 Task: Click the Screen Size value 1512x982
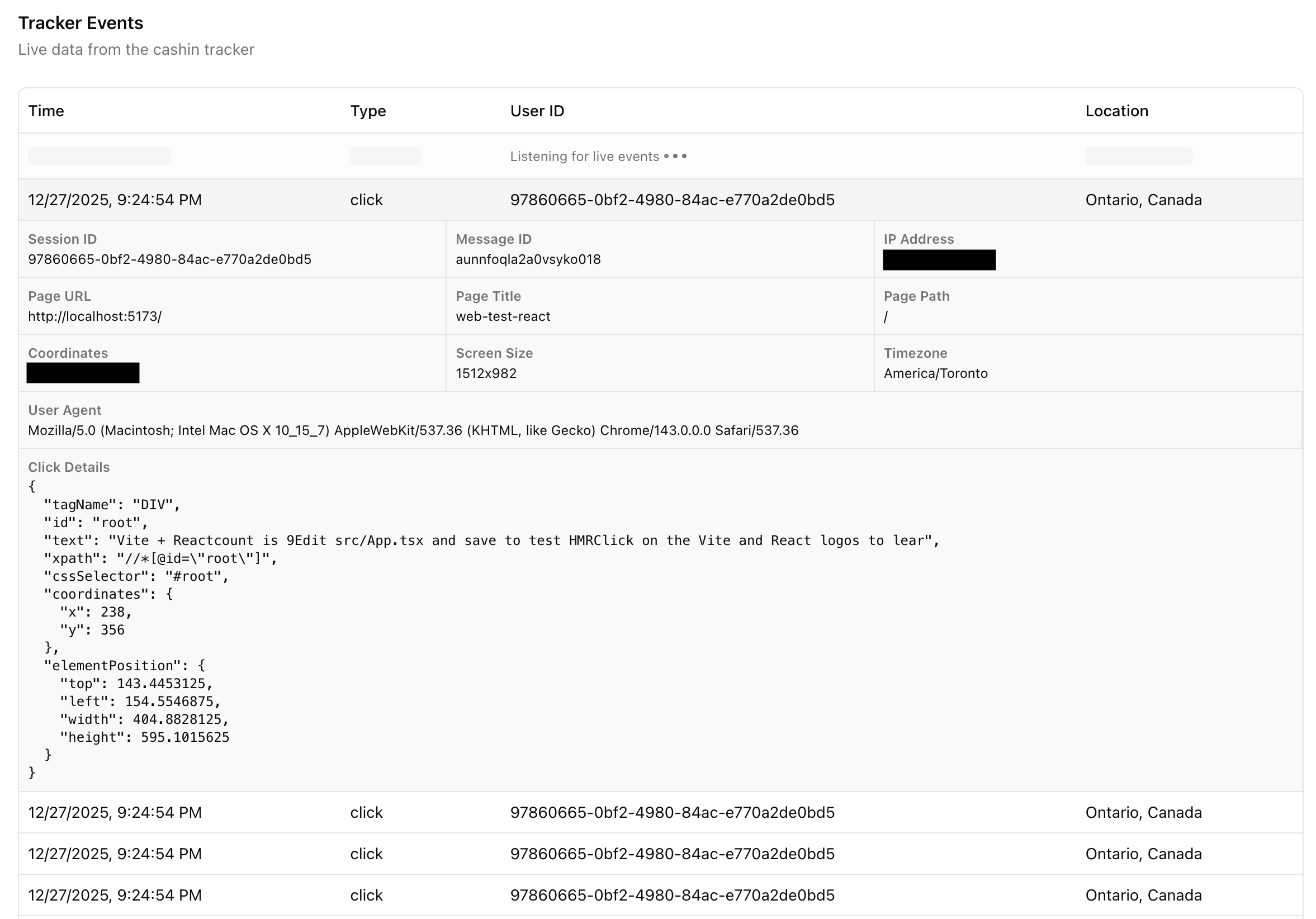click(486, 373)
